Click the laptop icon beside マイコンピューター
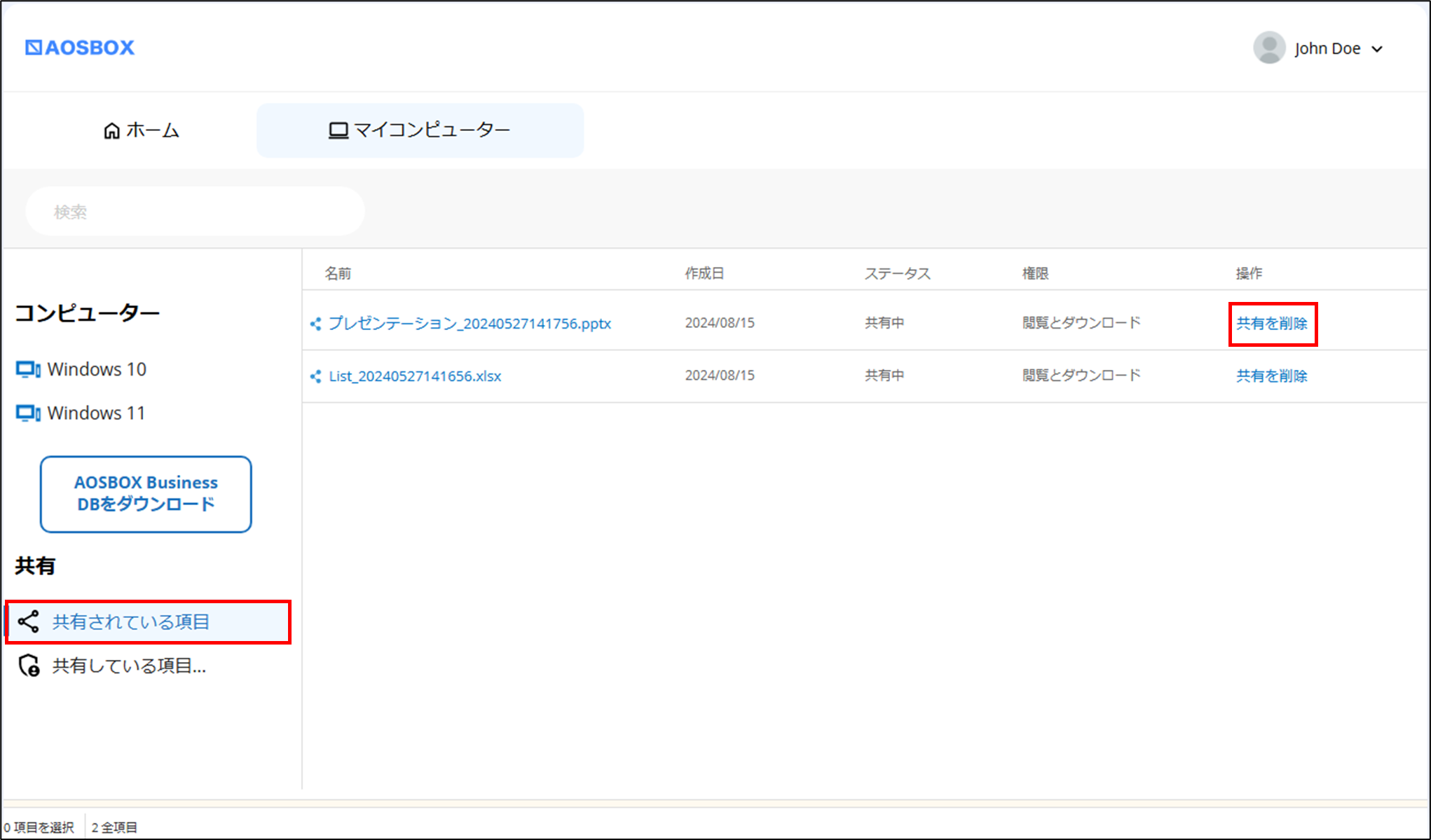Viewport: 1431px width, 840px height. point(338,131)
